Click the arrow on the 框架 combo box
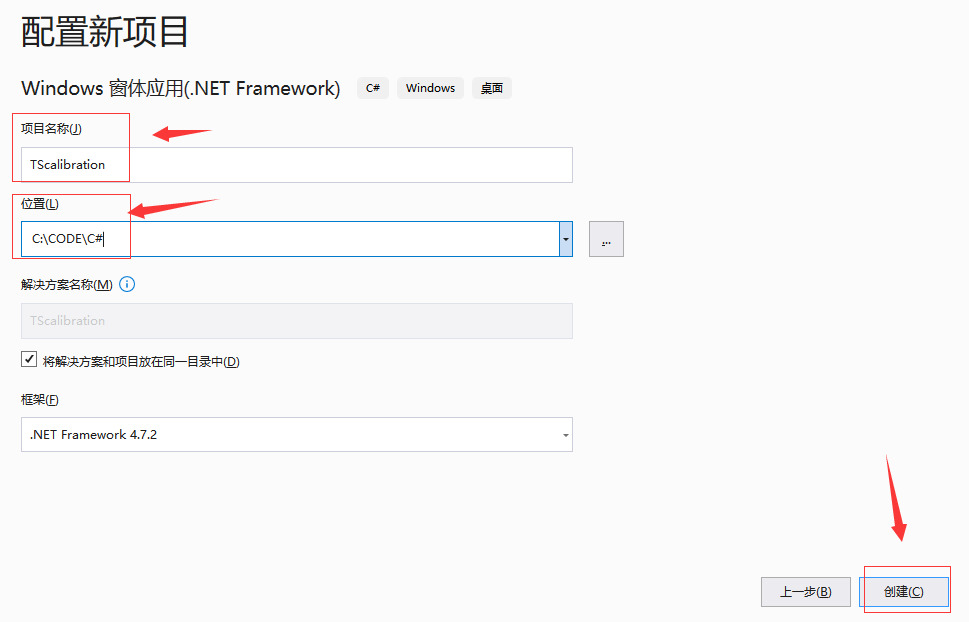The image size is (969, 622). pos(565,436)
